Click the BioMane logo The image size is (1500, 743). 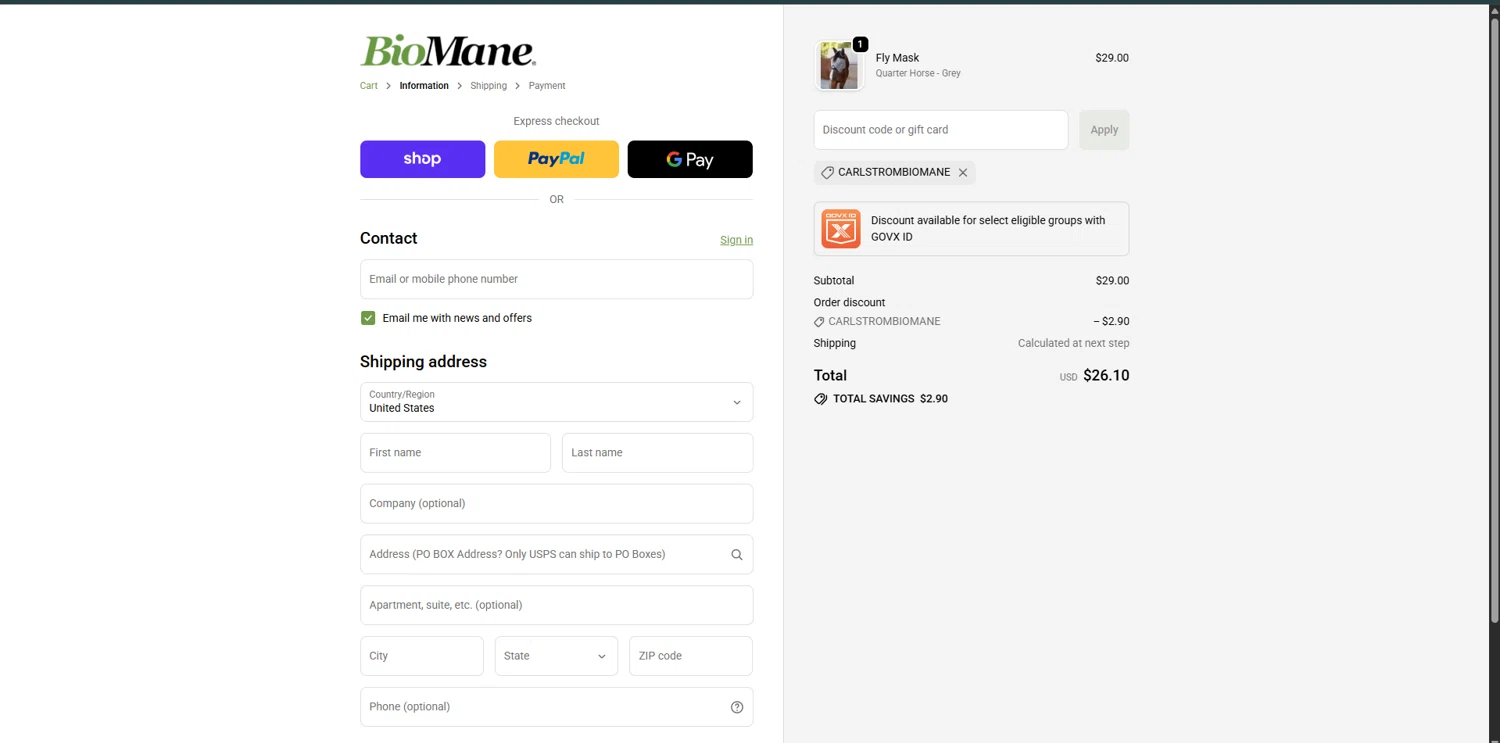(448, 51)
